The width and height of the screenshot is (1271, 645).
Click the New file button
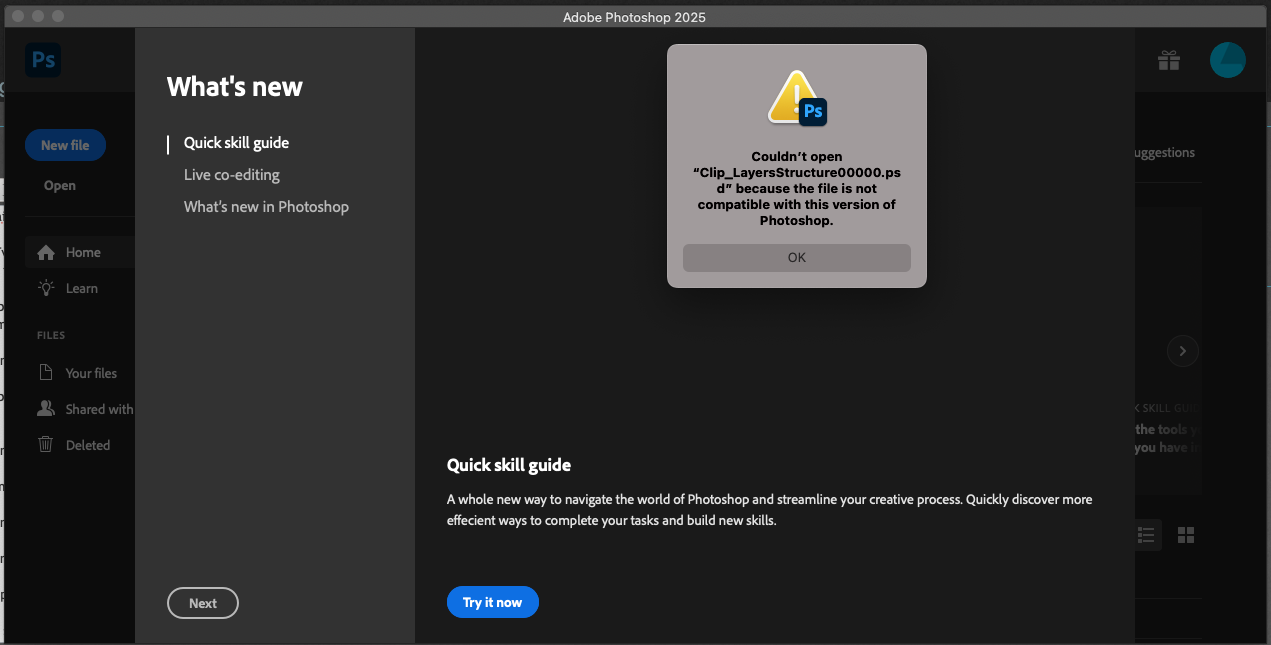(65, 145)
